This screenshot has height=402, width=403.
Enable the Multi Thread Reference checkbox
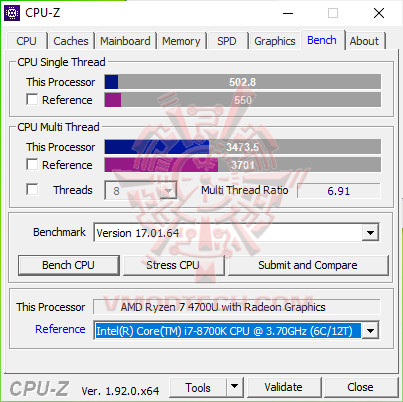tap(32, 164)
